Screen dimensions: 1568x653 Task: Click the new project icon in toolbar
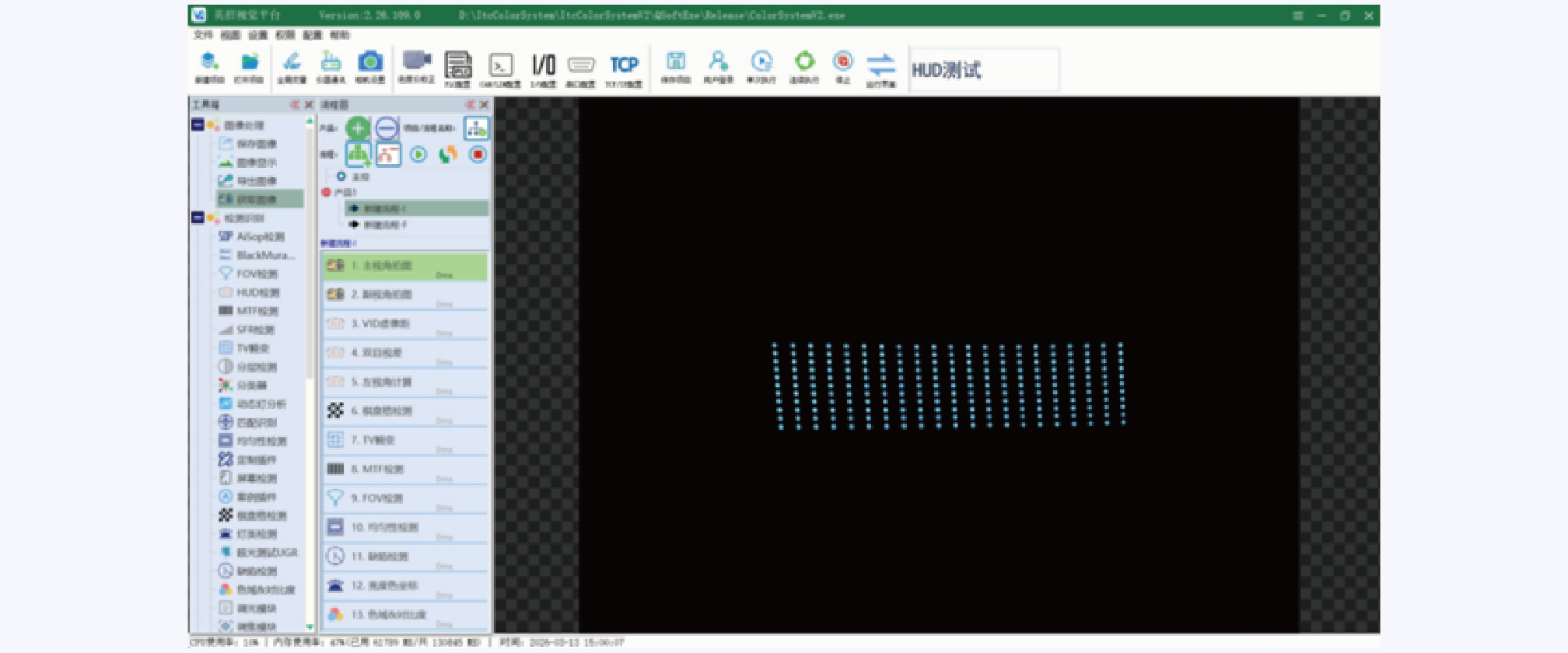click(209, 62)
